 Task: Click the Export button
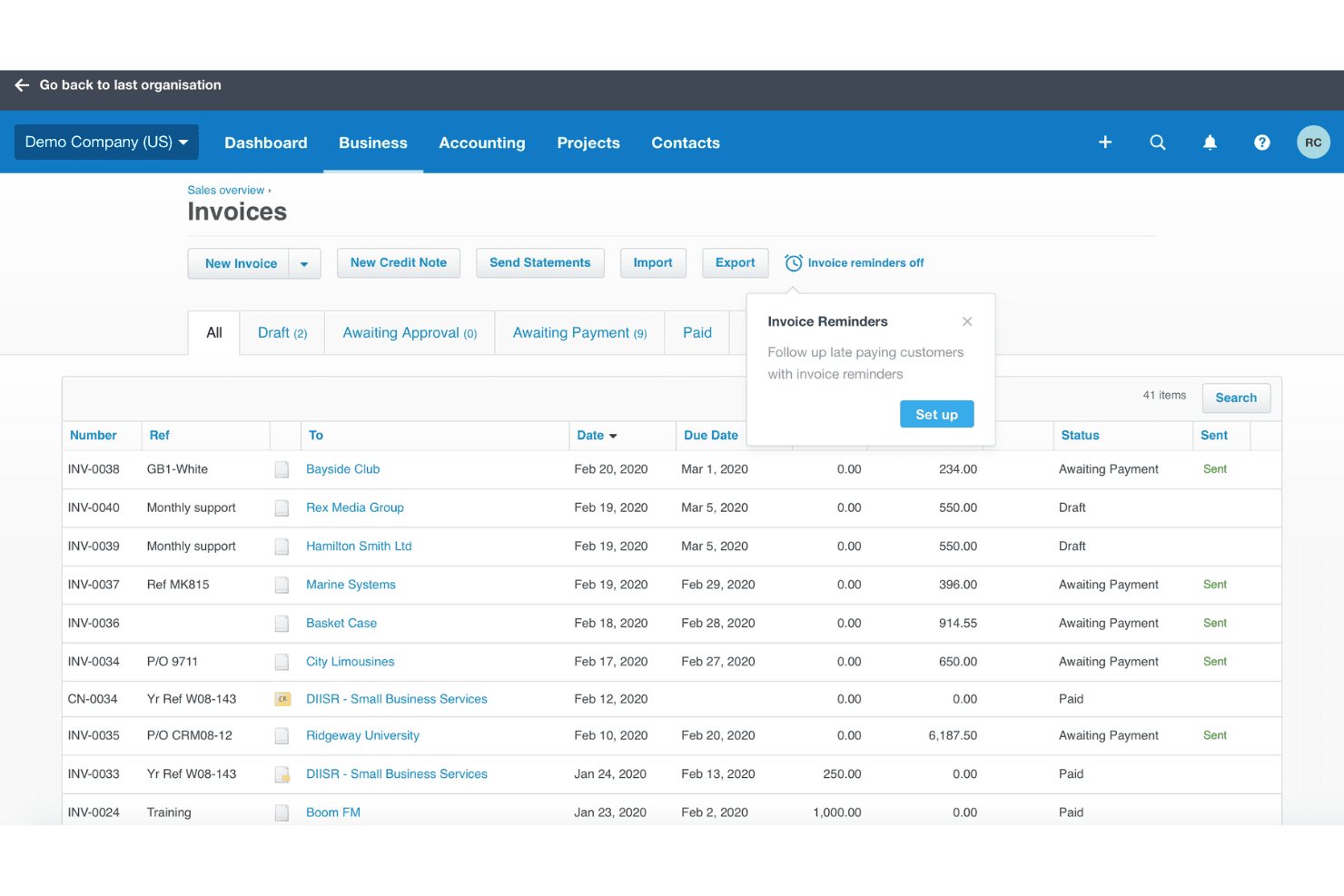(736, 263)
